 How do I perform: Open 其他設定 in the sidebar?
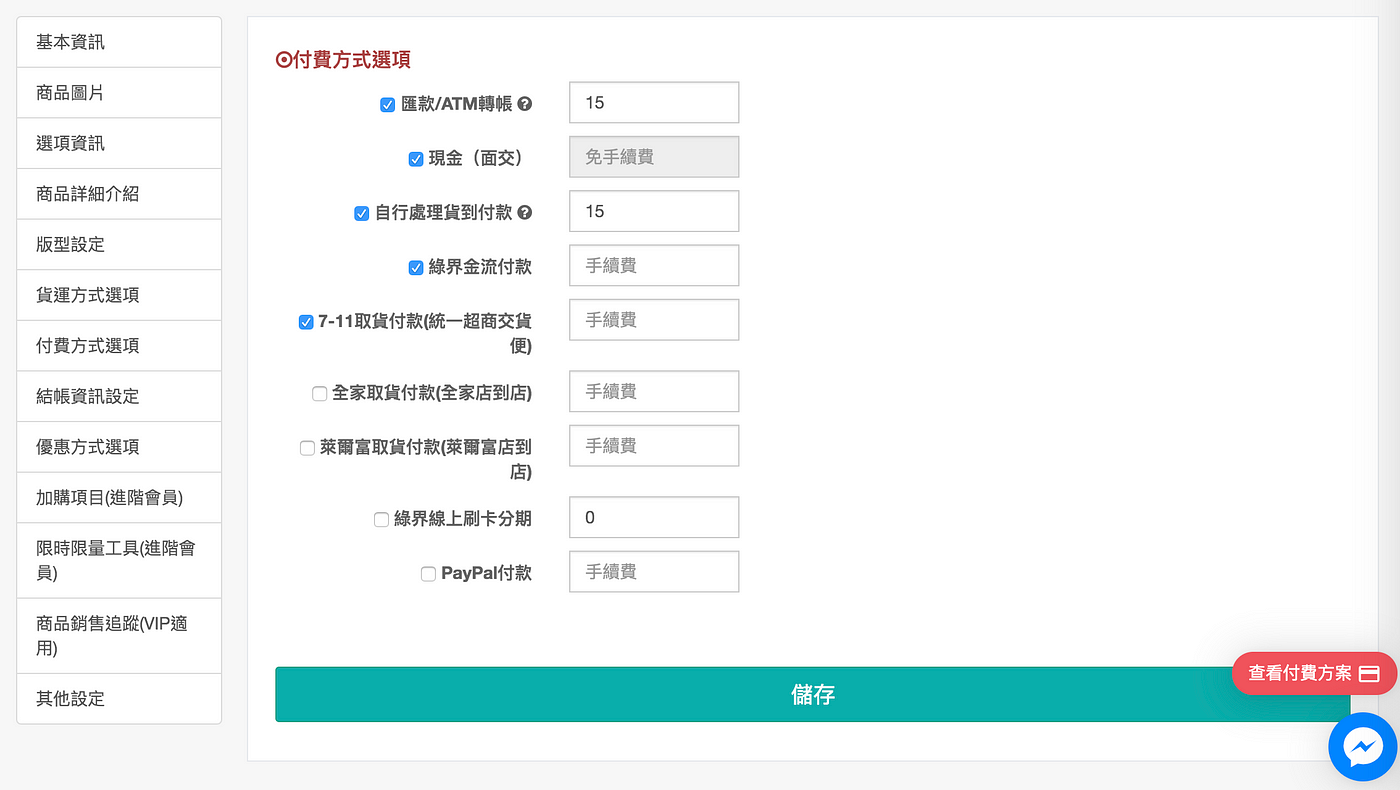(x=119, y=698)
